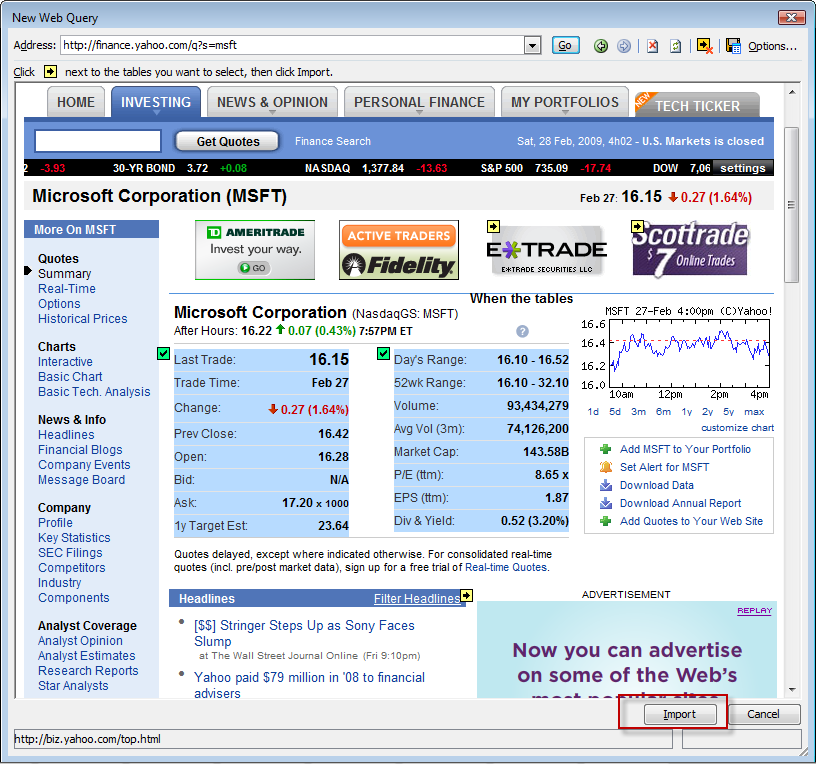Click the Finance Search link
The width and height of the screenshot is (816, 764).
(x=333, y=142)
